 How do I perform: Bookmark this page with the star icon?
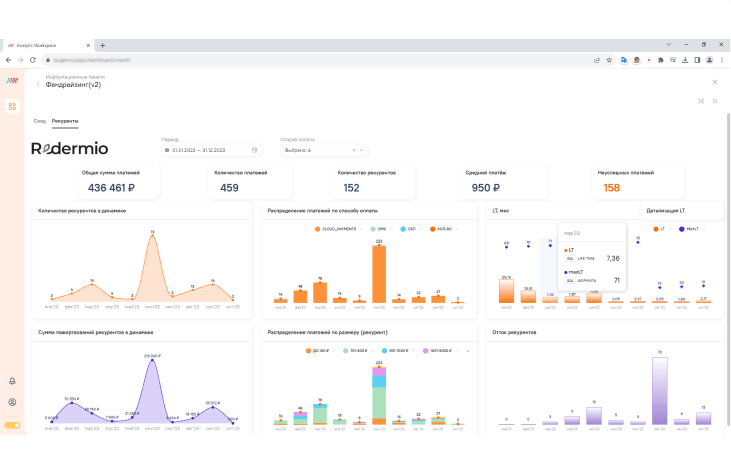pyautogui.click(x=609, y=60)
